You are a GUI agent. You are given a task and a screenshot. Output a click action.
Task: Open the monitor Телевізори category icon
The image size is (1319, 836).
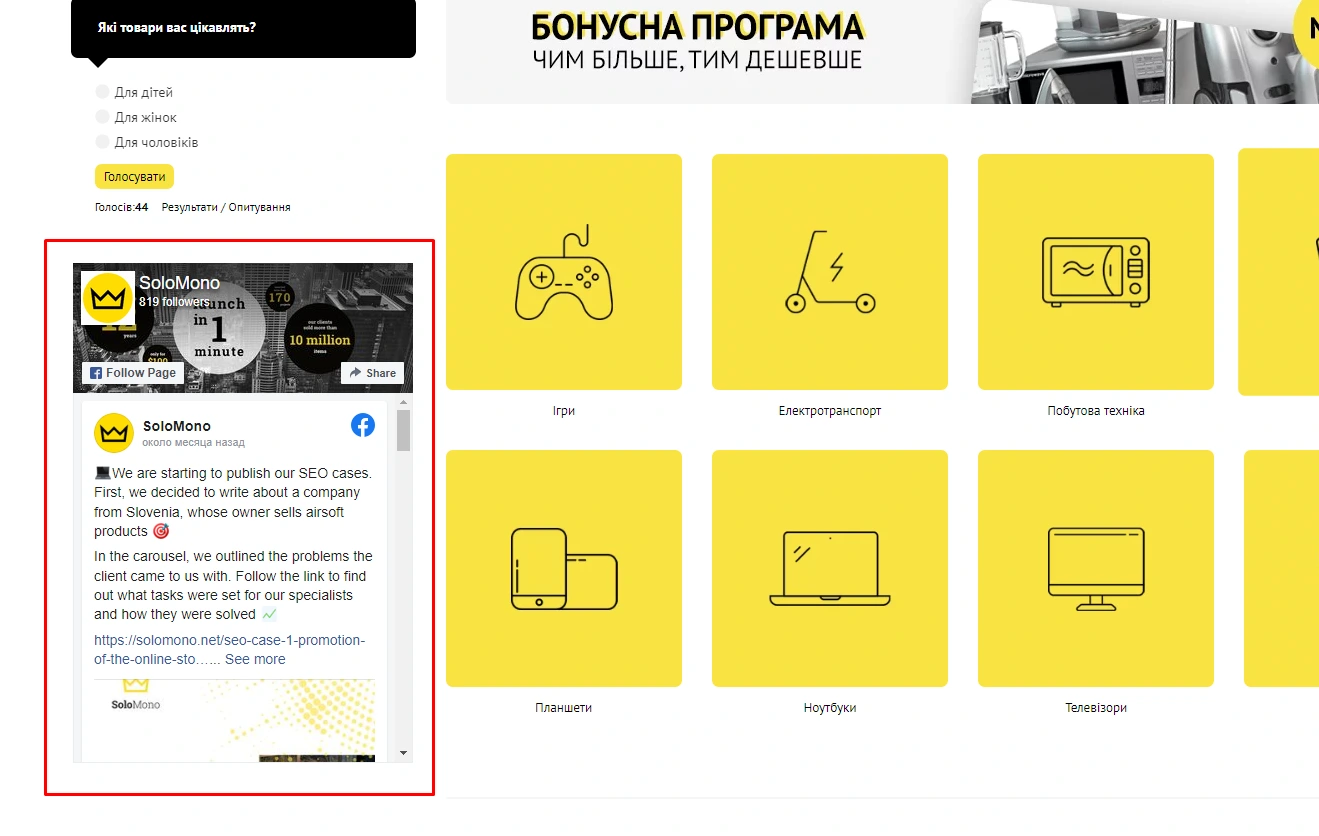pyautogui.click(x=1096, y=568)
